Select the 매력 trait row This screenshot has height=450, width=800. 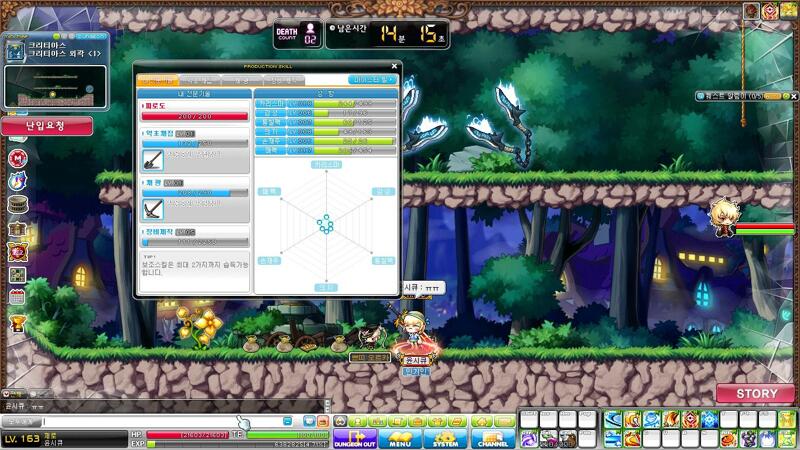[x=326, y=151]
